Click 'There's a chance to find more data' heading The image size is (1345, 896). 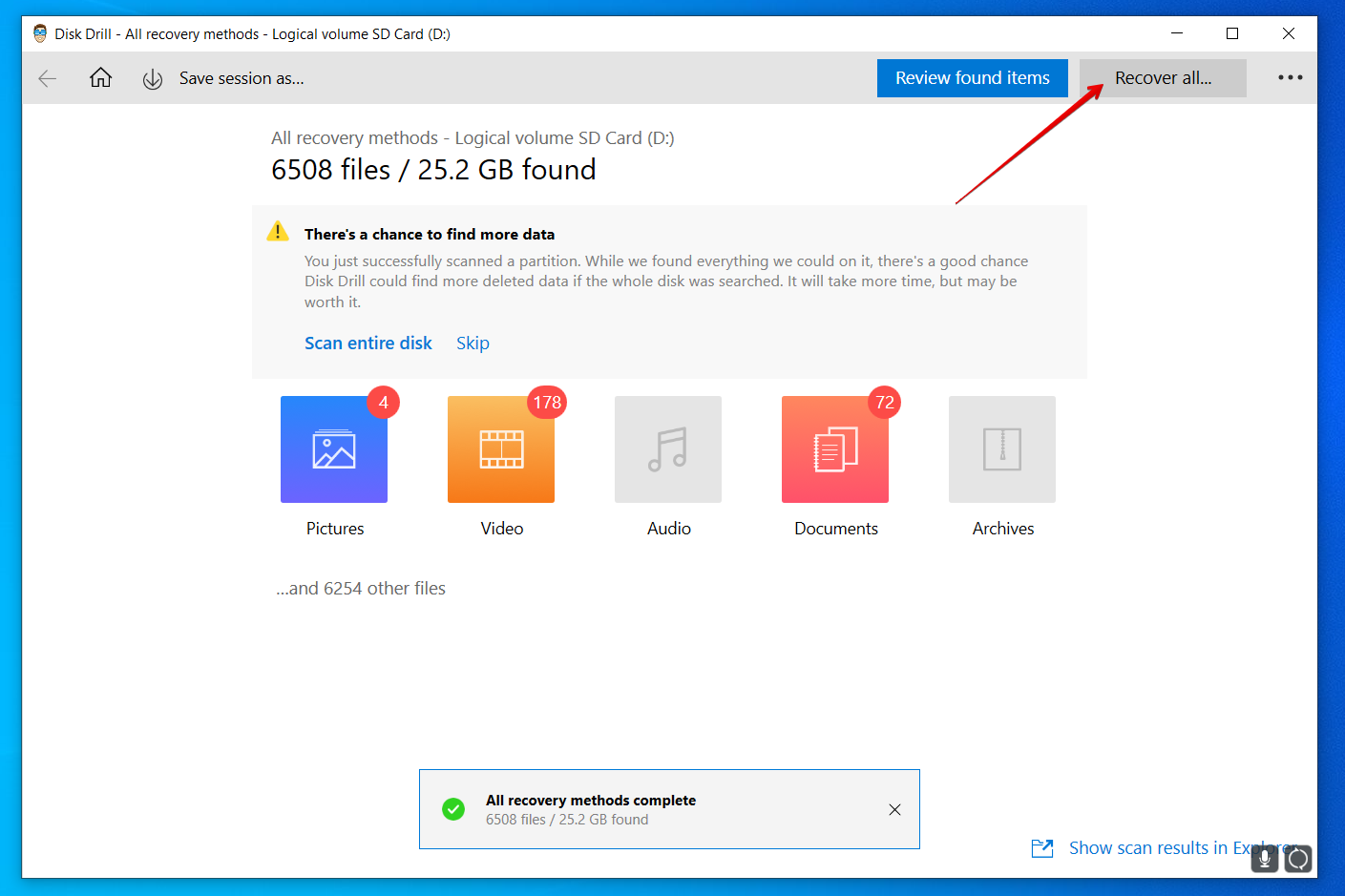[430, 234]
